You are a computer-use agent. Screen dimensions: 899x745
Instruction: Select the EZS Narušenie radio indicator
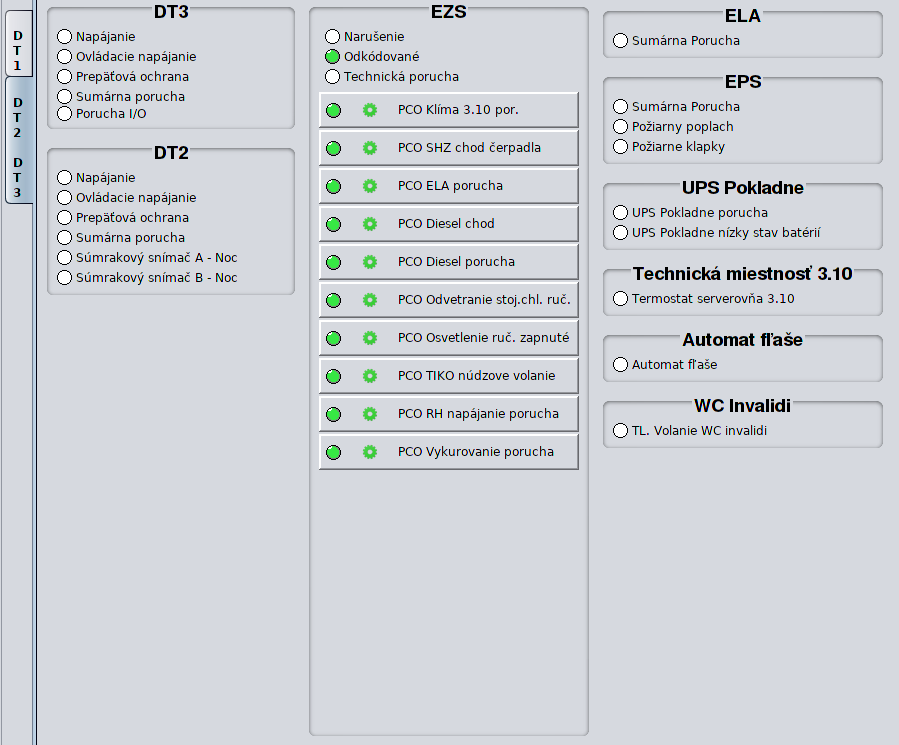click(x=333, y=37)
